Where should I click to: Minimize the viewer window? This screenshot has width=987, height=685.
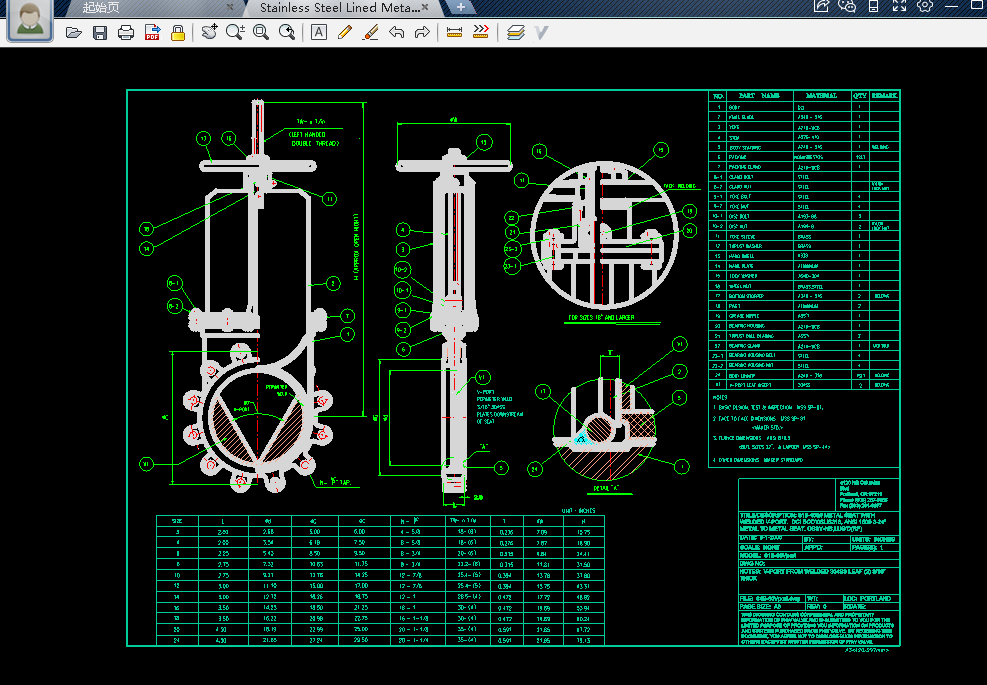tap(951, 6)
